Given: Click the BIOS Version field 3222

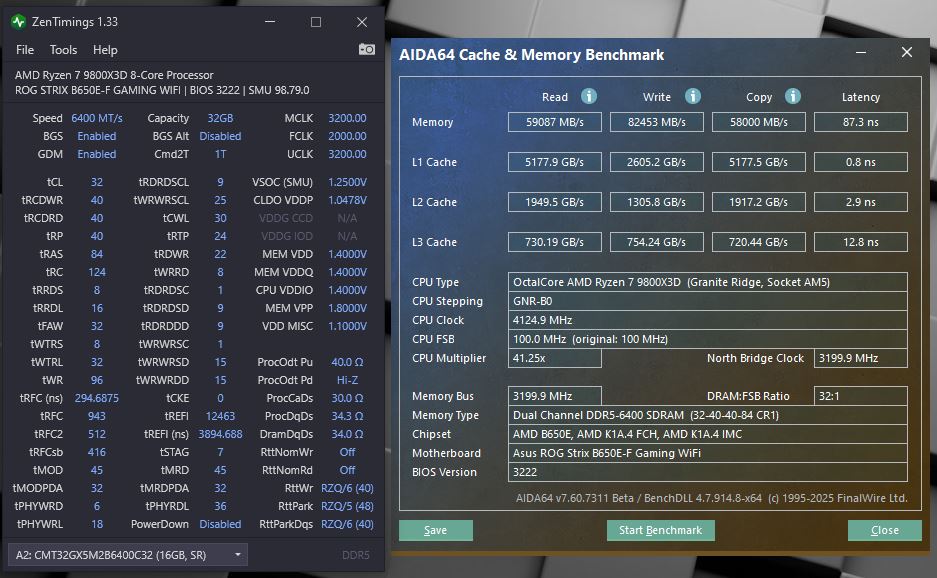Looking at the screenshot, I should pyautogui.click(x=708, y=472).
